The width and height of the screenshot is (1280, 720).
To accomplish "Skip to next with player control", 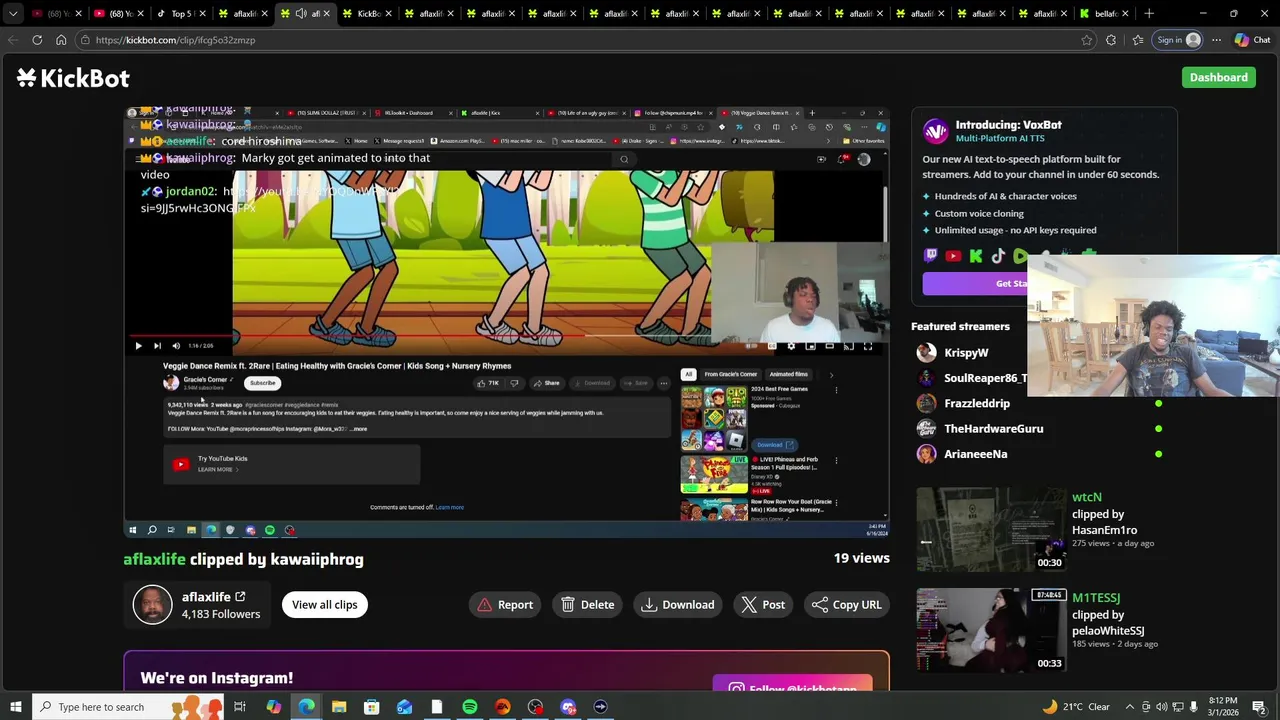I will tap(157, 346).
